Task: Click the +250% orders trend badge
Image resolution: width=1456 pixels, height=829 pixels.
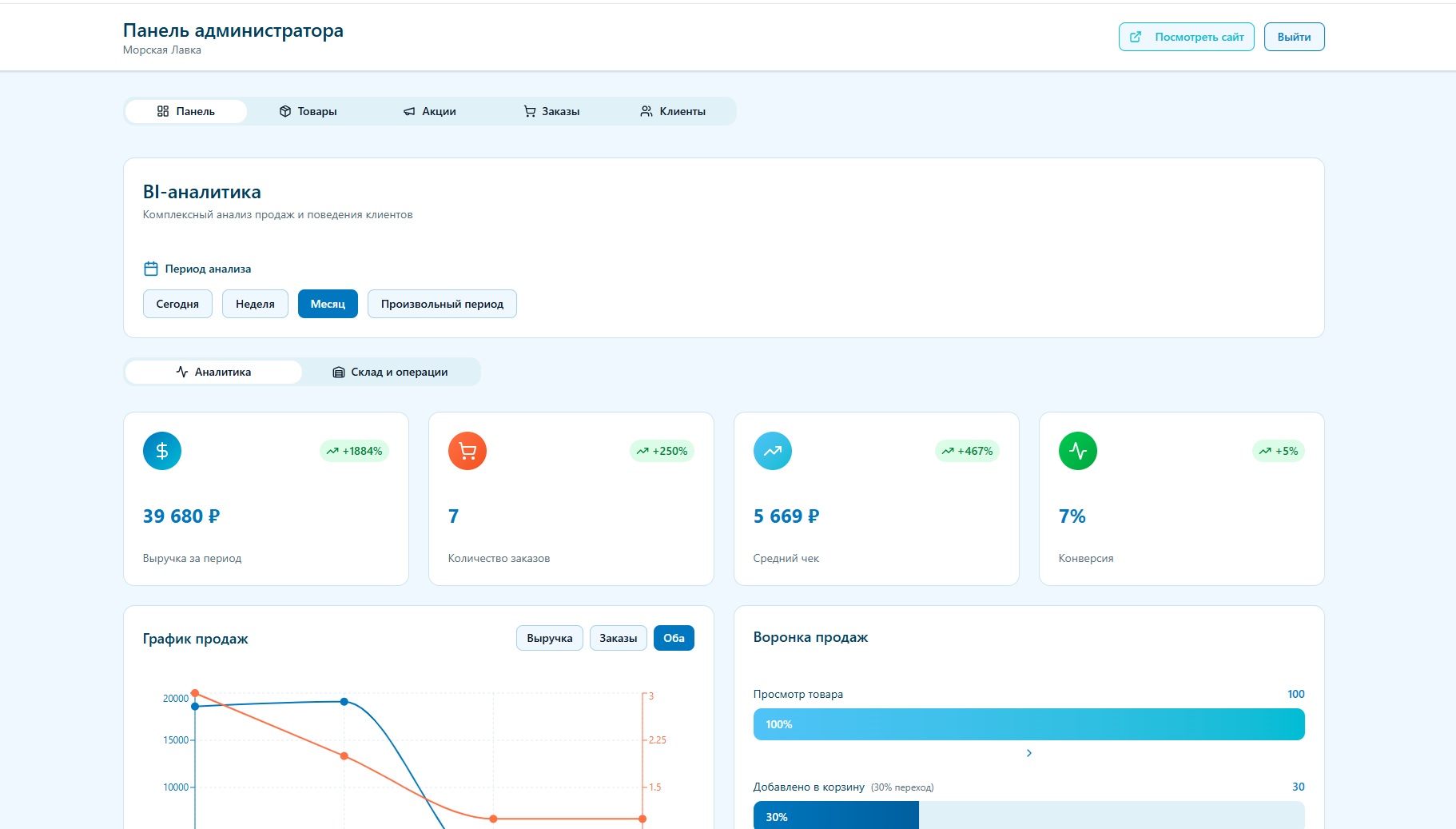Action: [x=662, y=451]
